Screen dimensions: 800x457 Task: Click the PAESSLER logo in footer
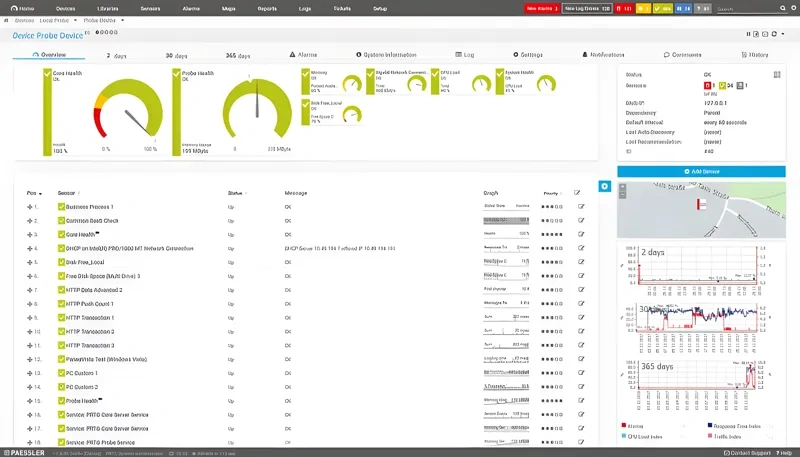pos(22,452)
